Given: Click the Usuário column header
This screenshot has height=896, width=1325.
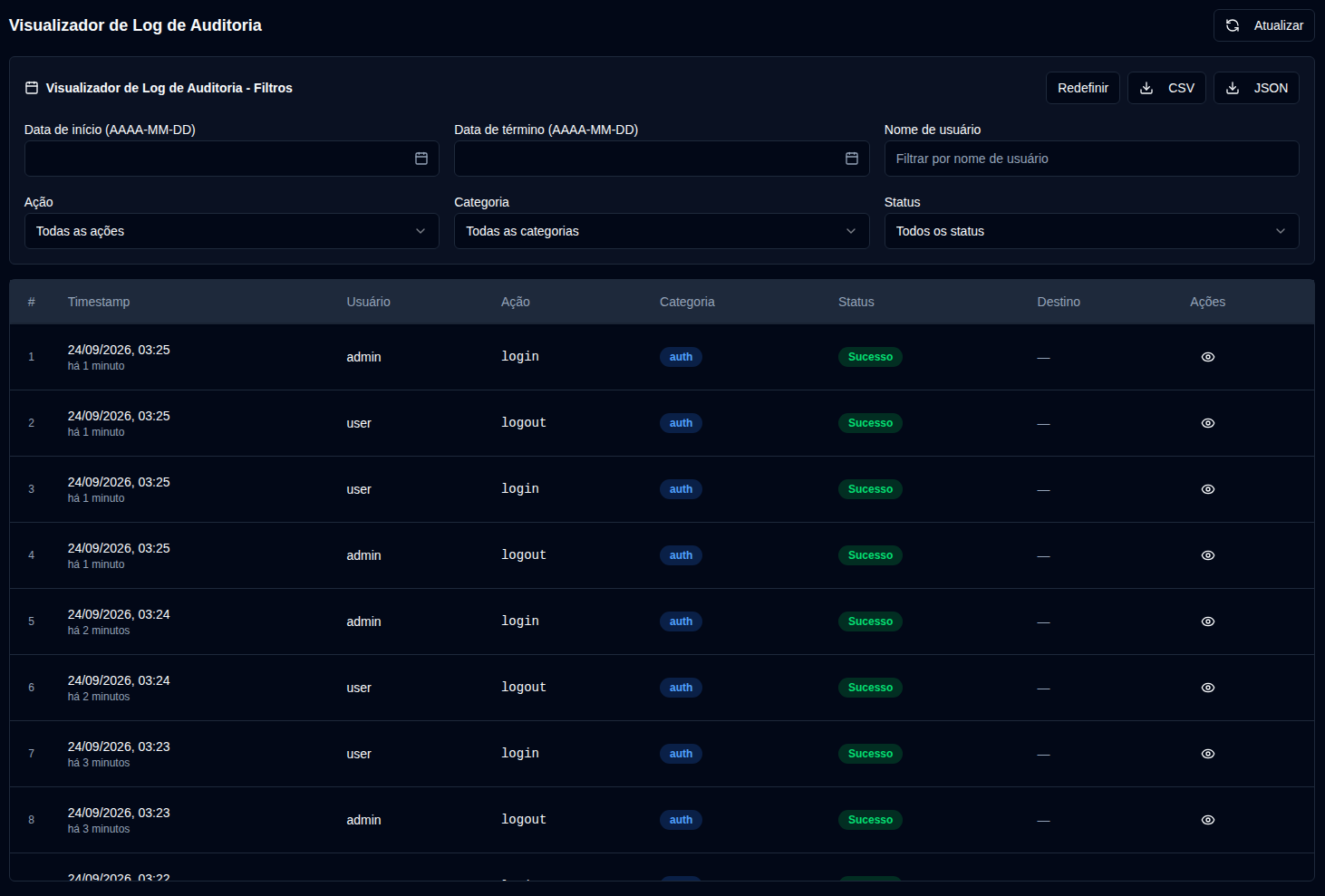Looking at the screenshot, I should (368, 302).
